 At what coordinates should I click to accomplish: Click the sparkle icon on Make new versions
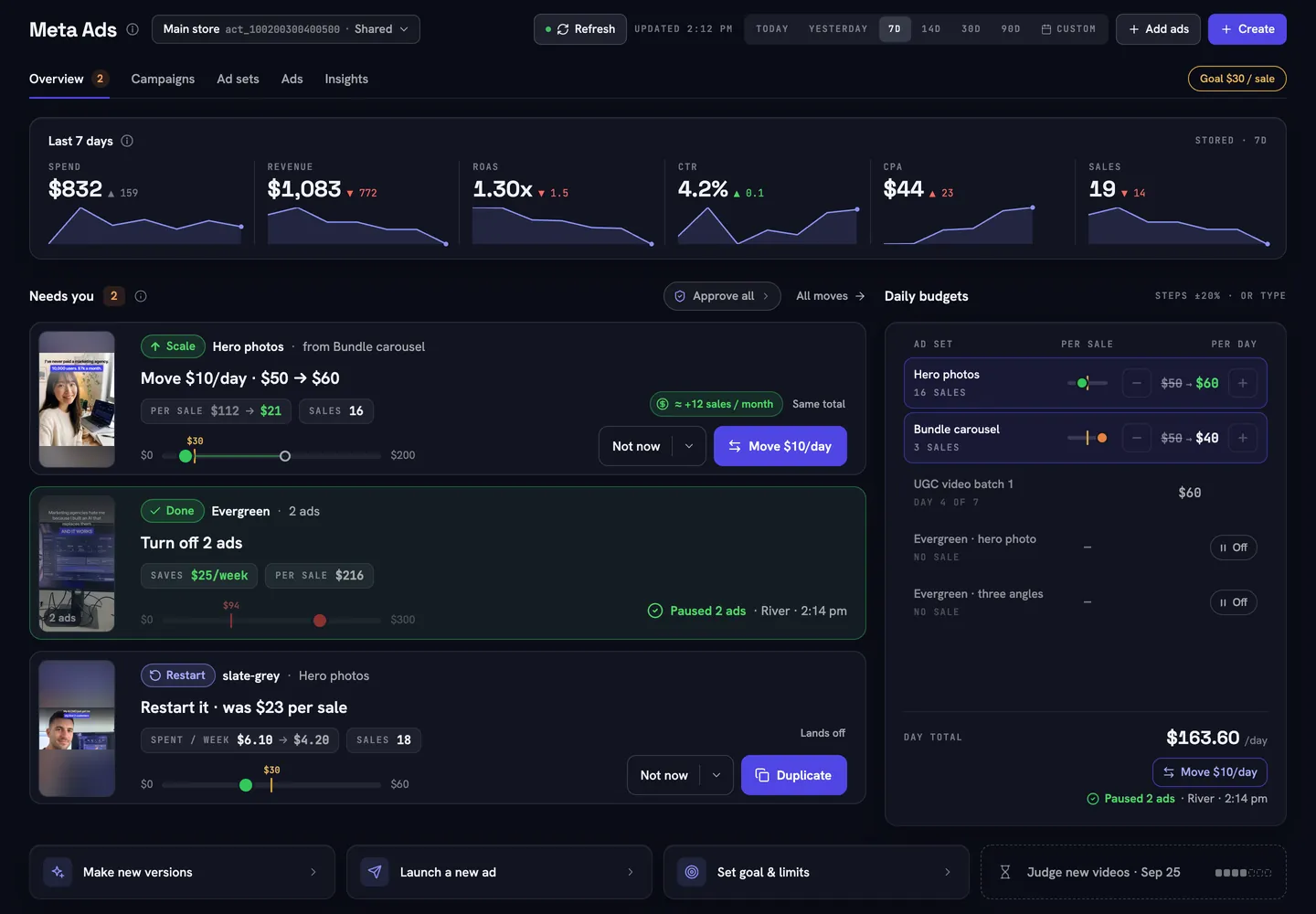58,872
